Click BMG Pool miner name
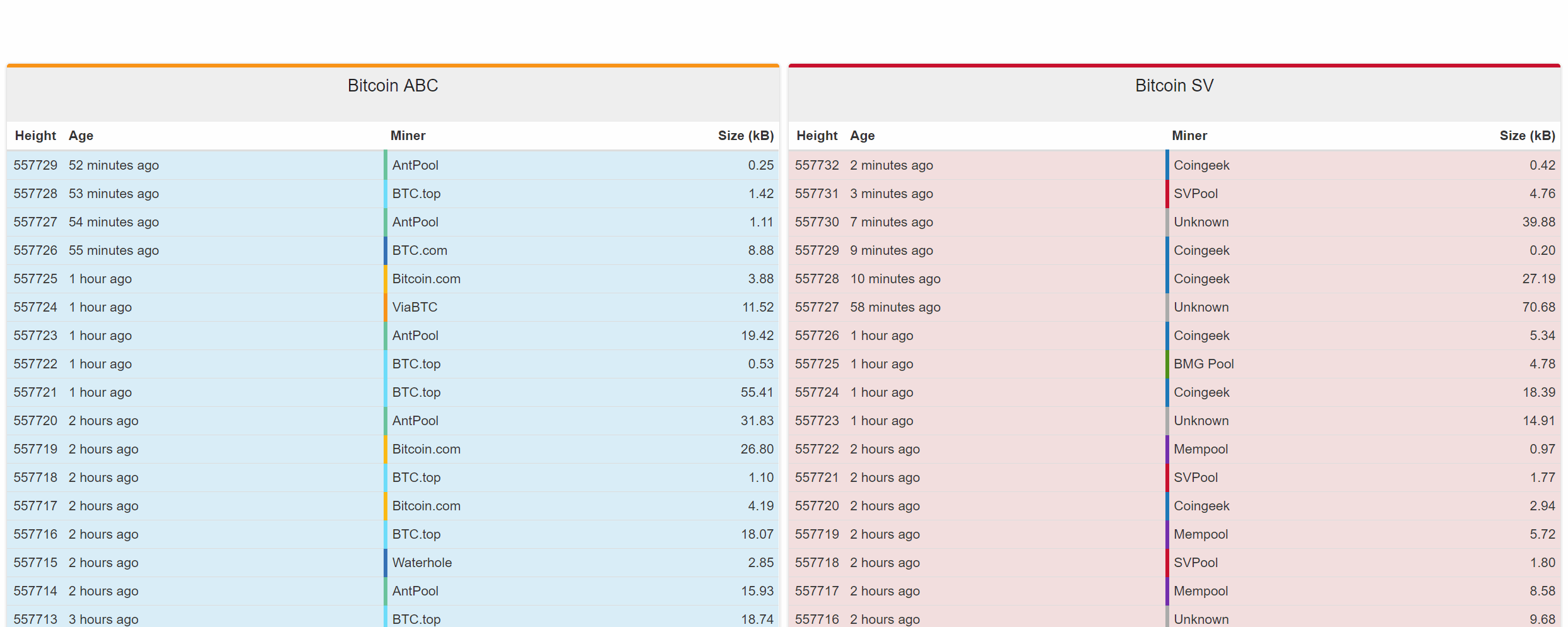Viewport: 1568px width, 627px height. click(1204, 364)
